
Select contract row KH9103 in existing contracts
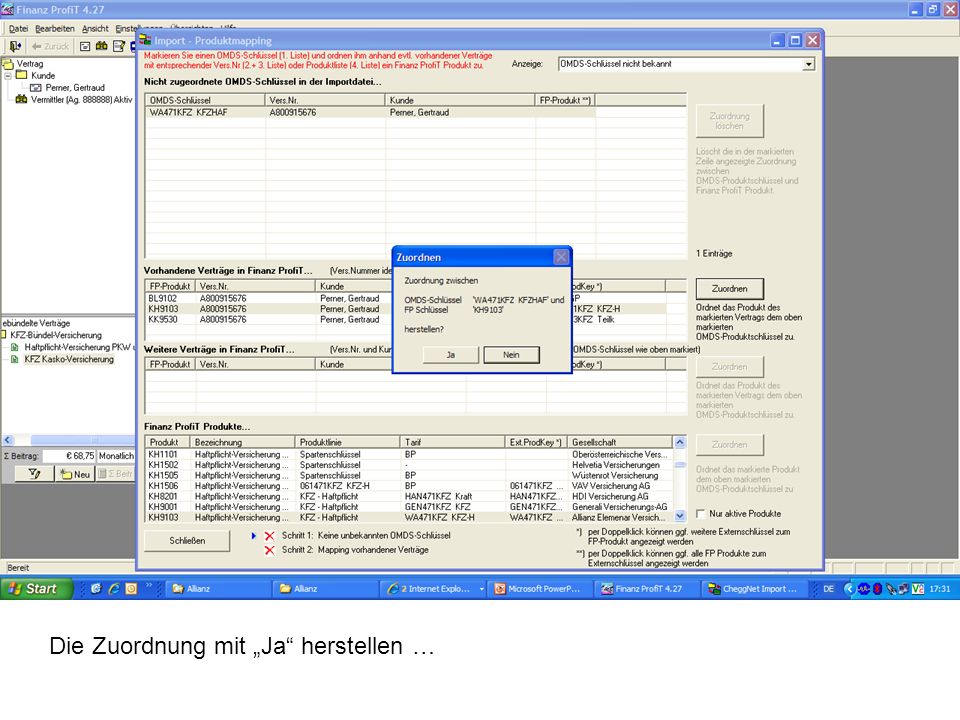coord(268,309)
